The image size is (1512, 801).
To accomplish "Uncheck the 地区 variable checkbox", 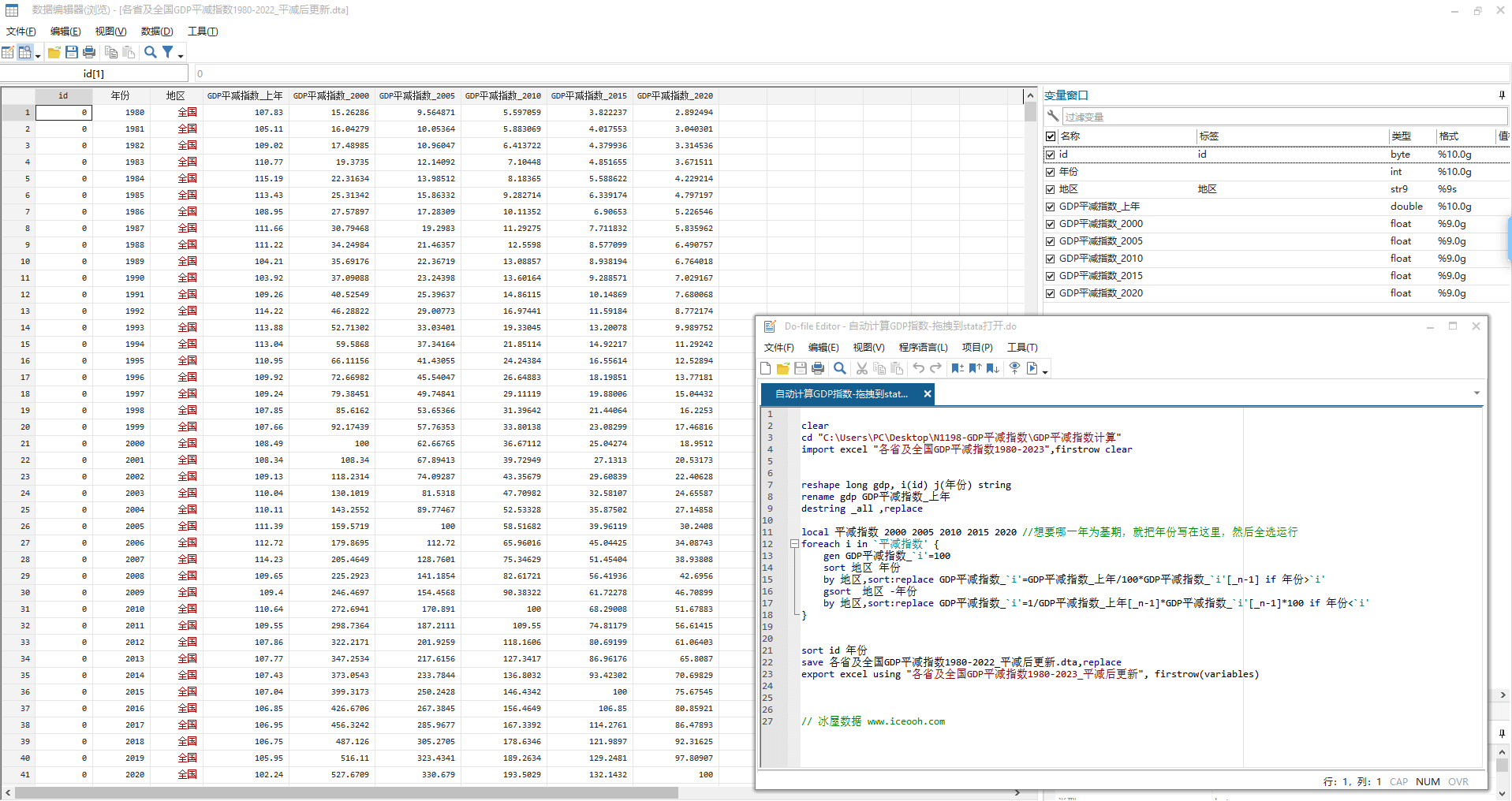I will [x=1051, y=189].
